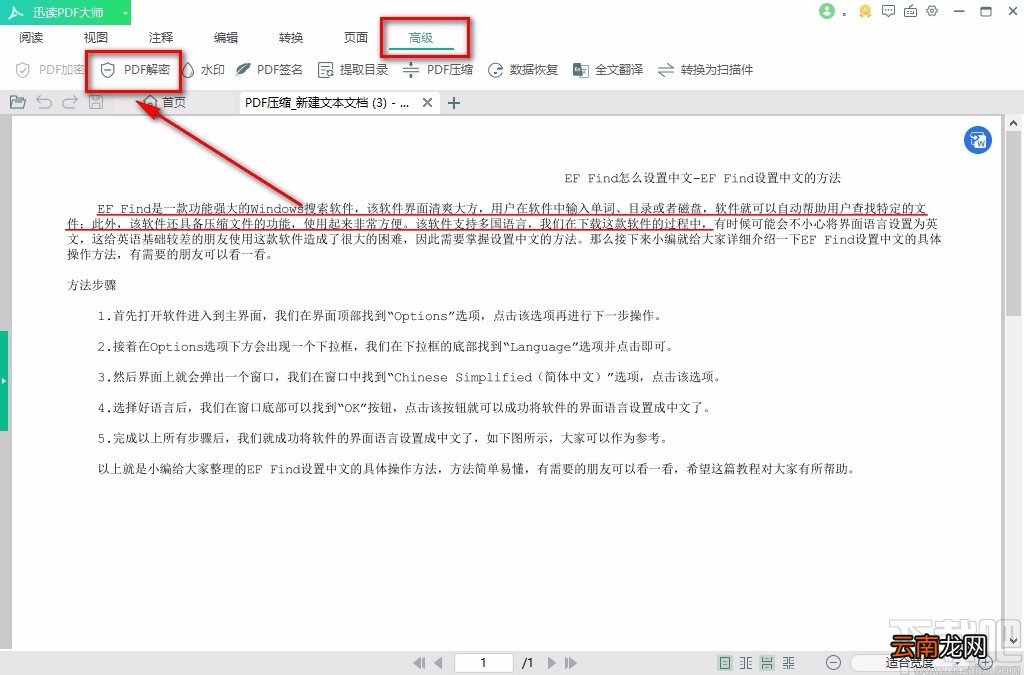Click step 4 text mentioning OK按钮
The width and height of the screenshot is (1024, 675).
pos(404,408)
